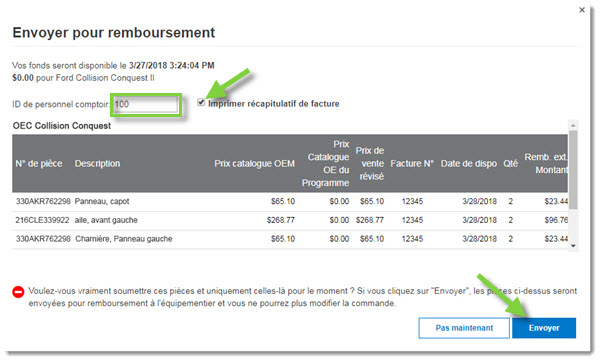600x361 pixels.
Task: Click the OEC Collision Conquest section title
Action: pyautogui.click(x=62, y=126)
